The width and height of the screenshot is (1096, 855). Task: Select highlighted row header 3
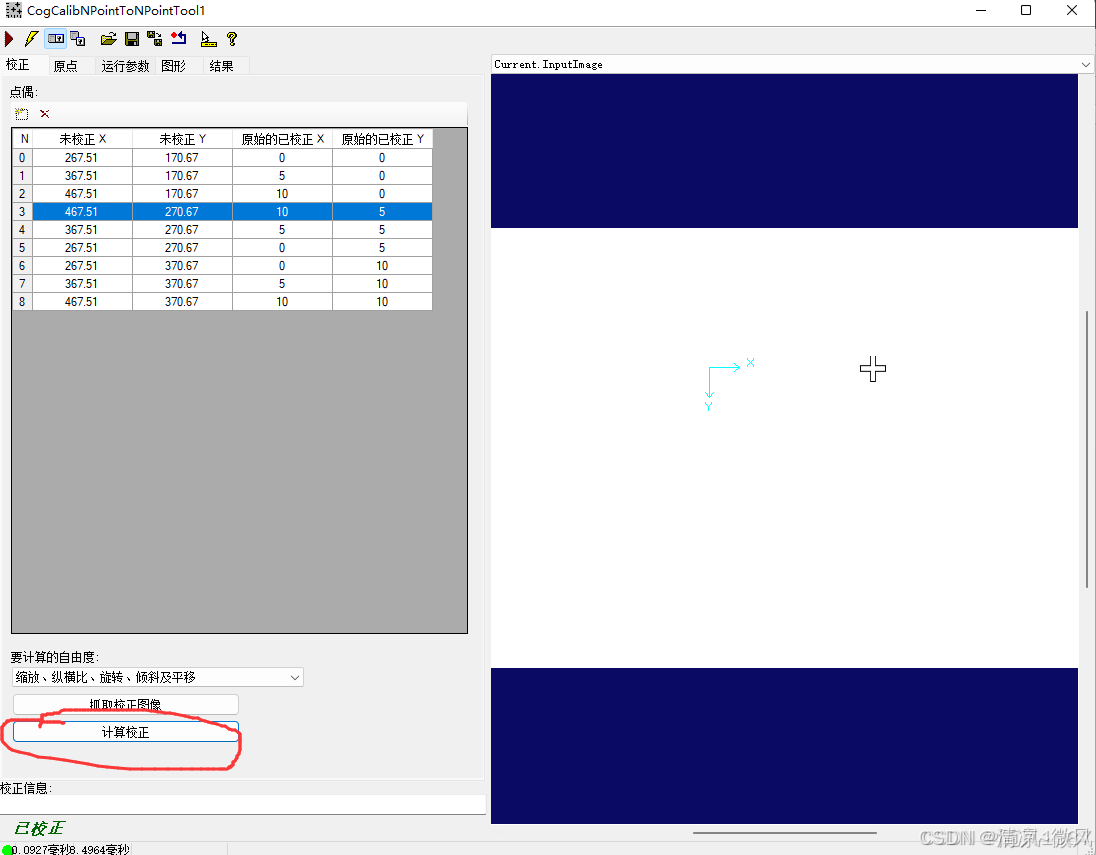(22, 212)
